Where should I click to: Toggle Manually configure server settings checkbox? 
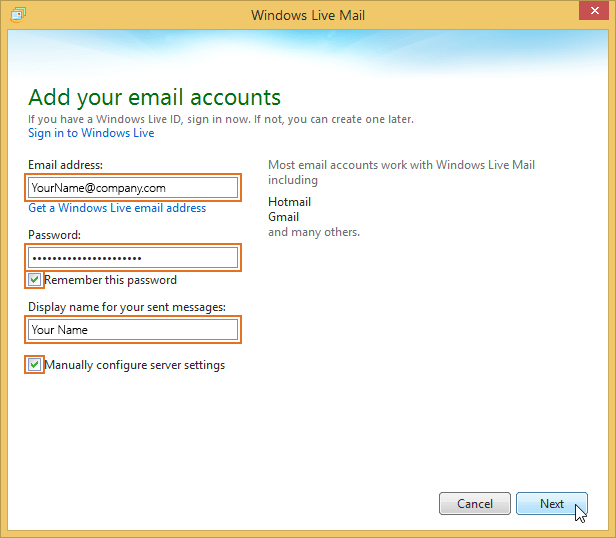click(35, 365)
